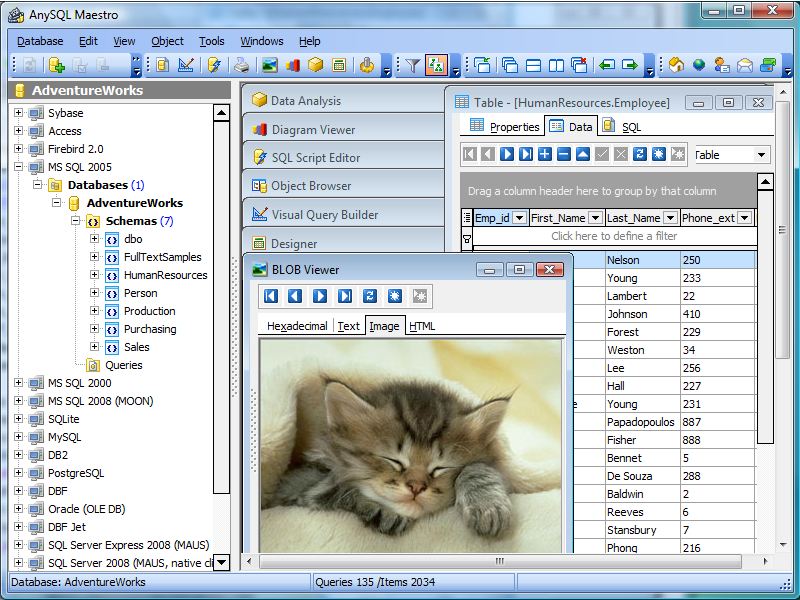Open the Tools menu
This screenshot has height=600, width=800.
[211, 41]
